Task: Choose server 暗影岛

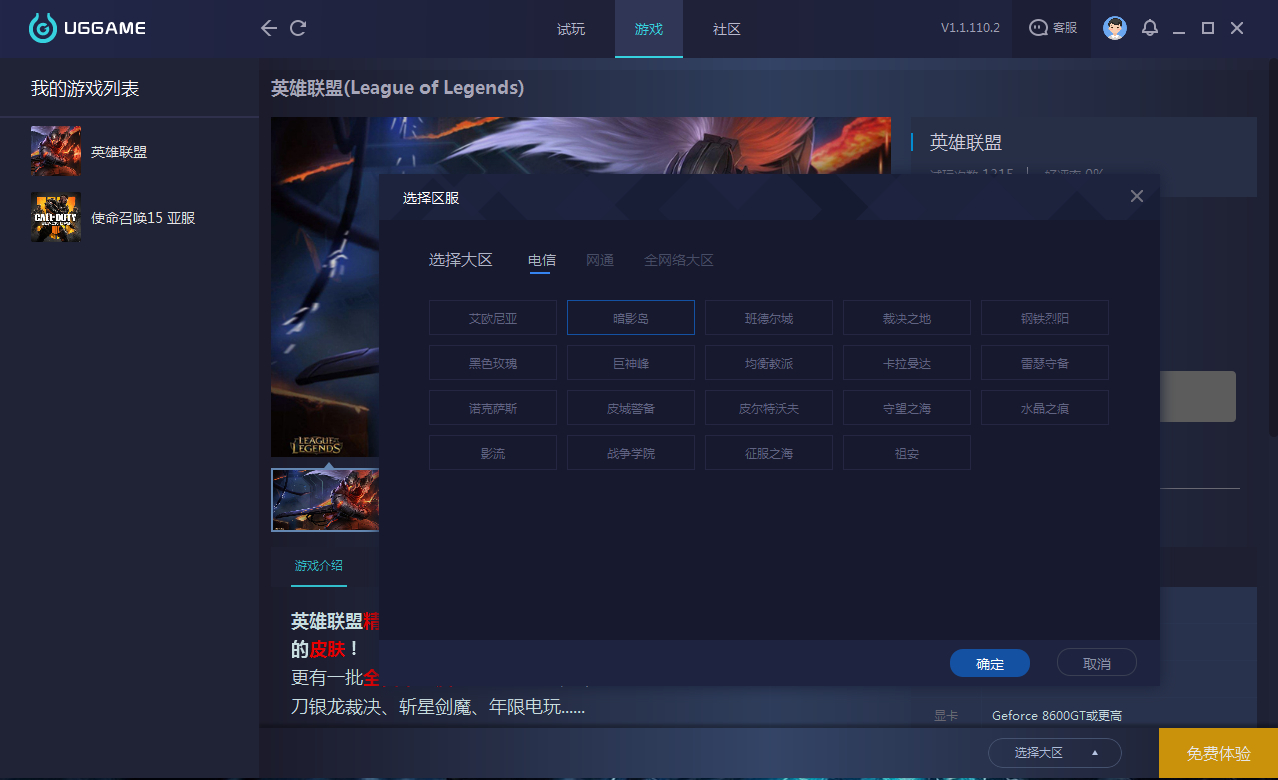Action: pyautogui.click(x=631, y=318)
